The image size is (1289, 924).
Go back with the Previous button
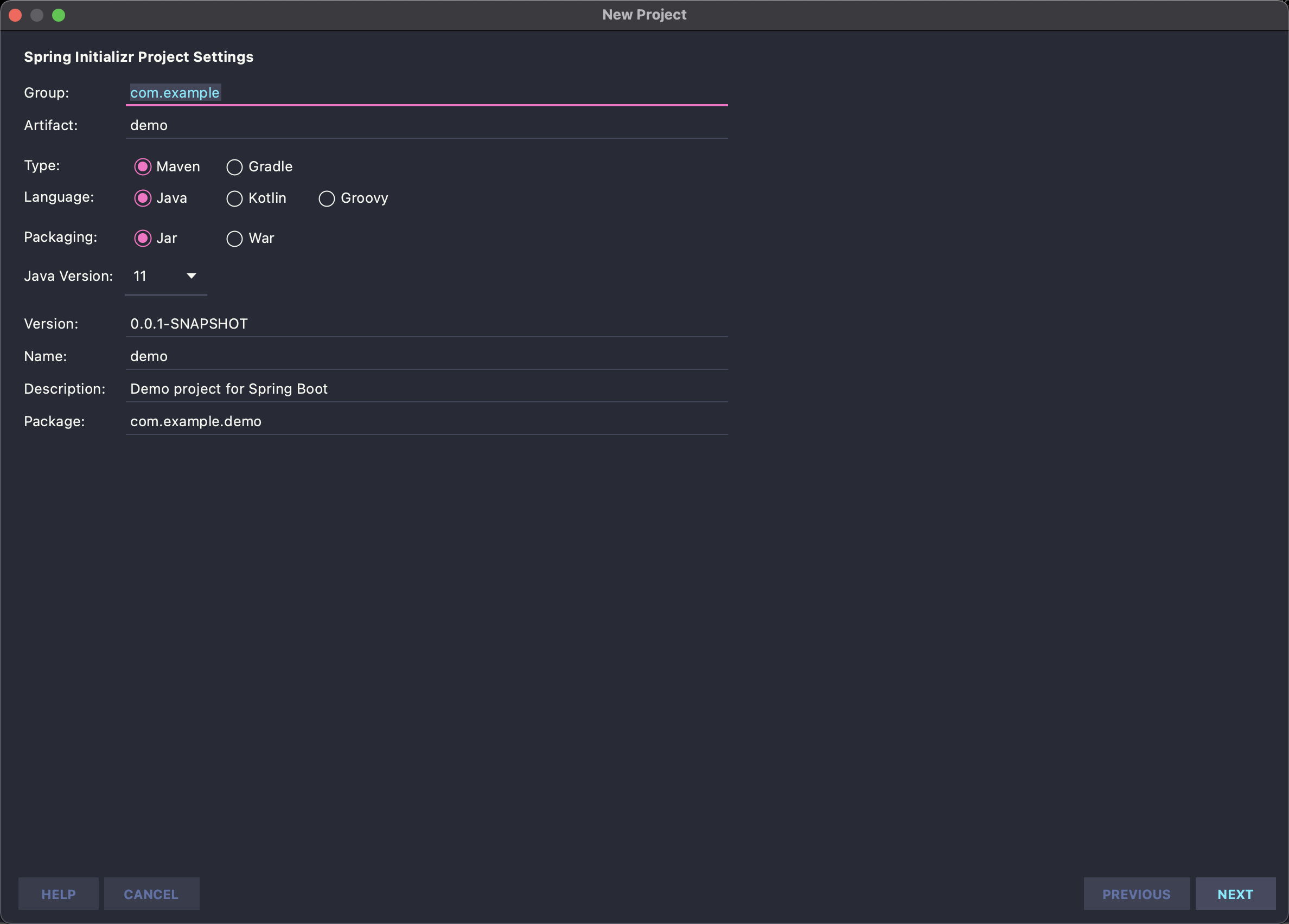[1136, 894]
